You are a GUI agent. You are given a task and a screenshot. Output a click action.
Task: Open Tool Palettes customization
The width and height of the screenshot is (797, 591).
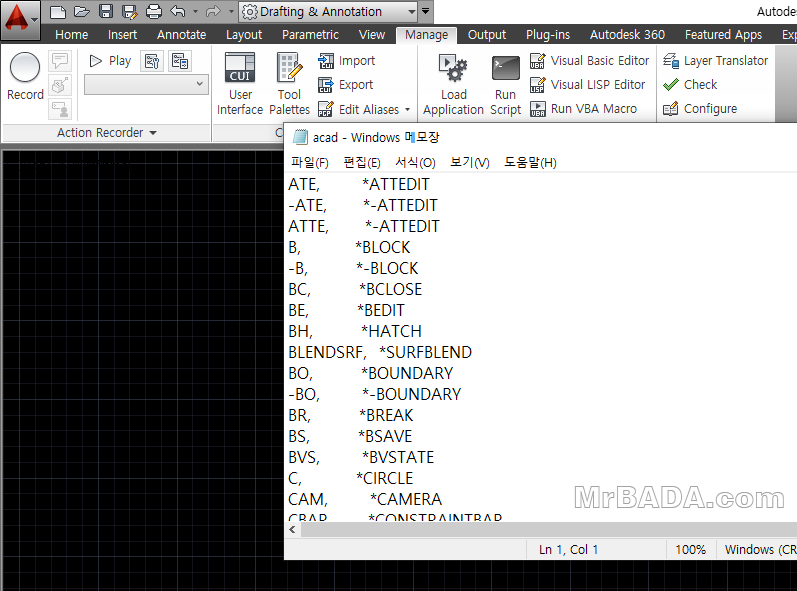(289, 84)
